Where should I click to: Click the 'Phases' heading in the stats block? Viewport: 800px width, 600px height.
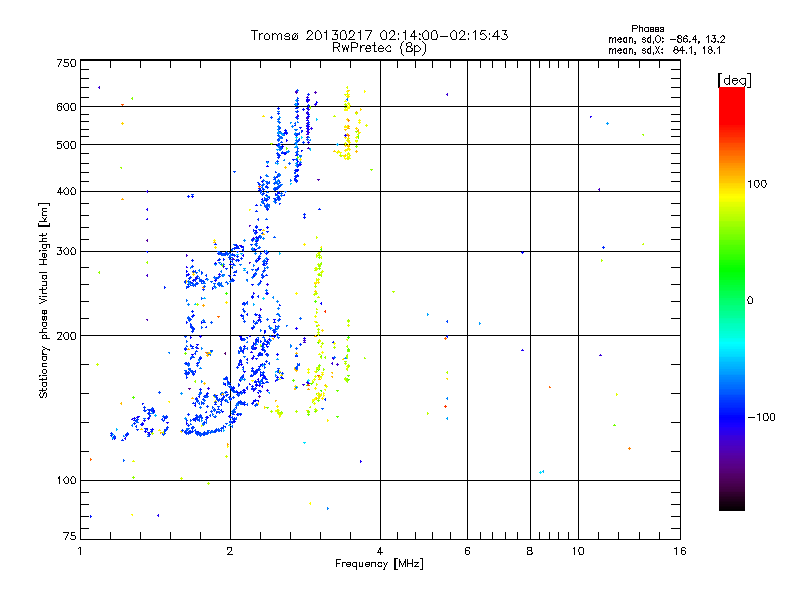[x=647, y=29]
